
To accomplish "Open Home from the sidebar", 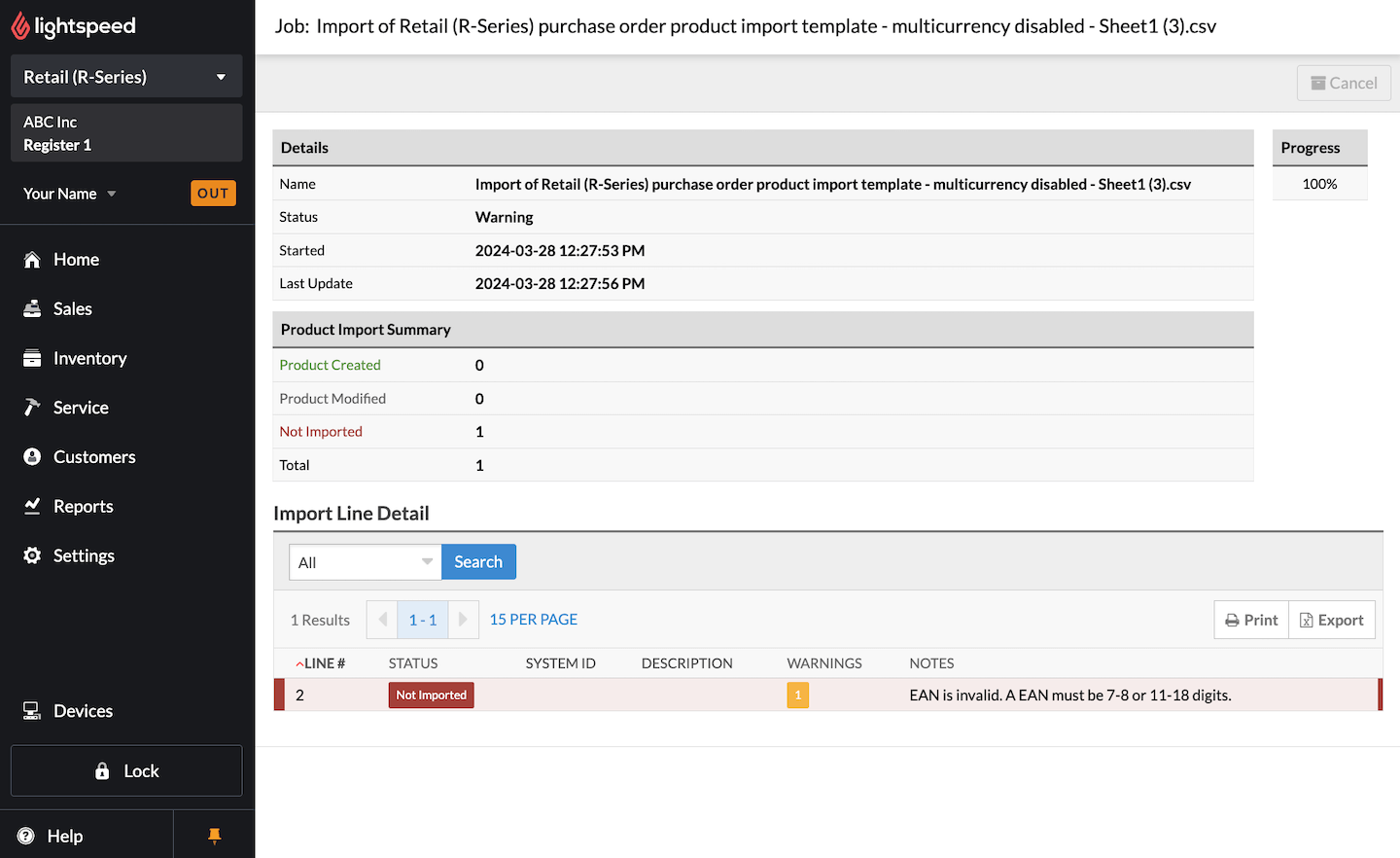I will click(76, 260).
